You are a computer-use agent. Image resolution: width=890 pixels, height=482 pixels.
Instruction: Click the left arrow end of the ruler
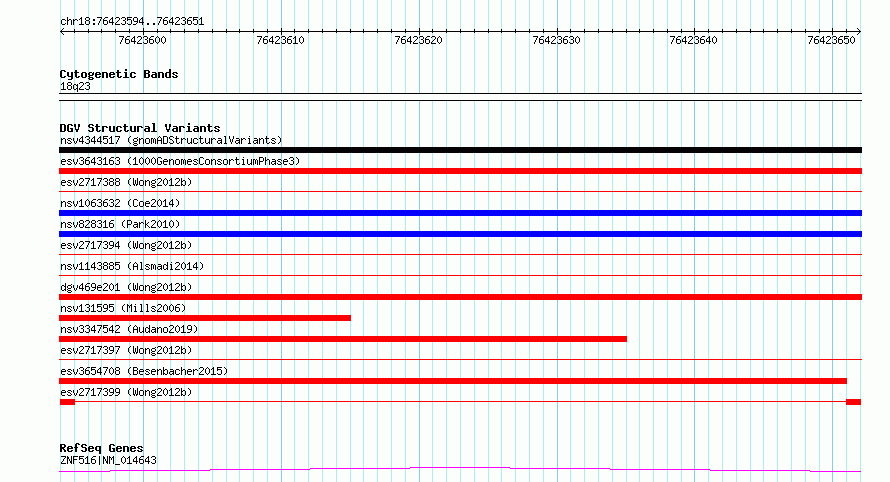(x=62, y=31)
